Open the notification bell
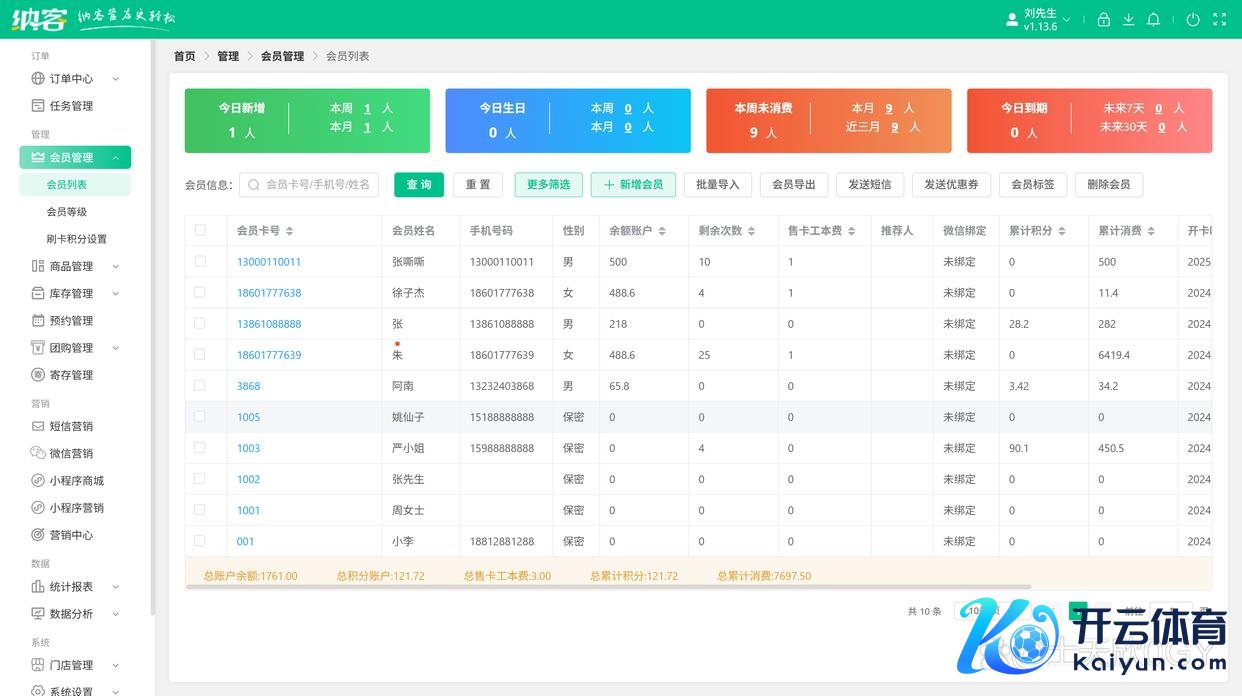 click(1153, 20)
